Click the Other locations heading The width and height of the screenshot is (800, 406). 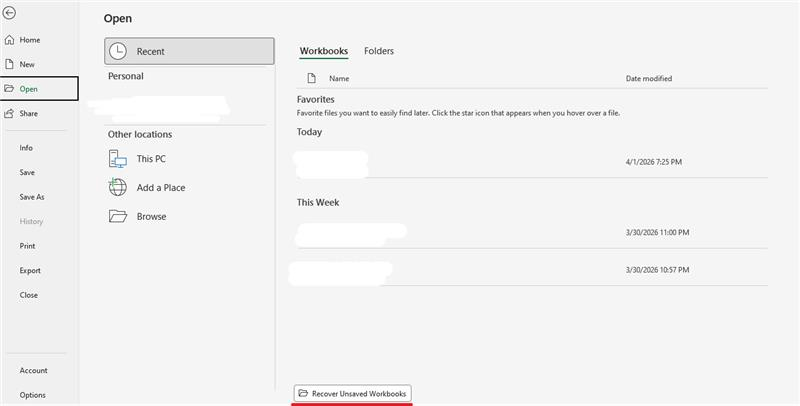click(140, 135)
